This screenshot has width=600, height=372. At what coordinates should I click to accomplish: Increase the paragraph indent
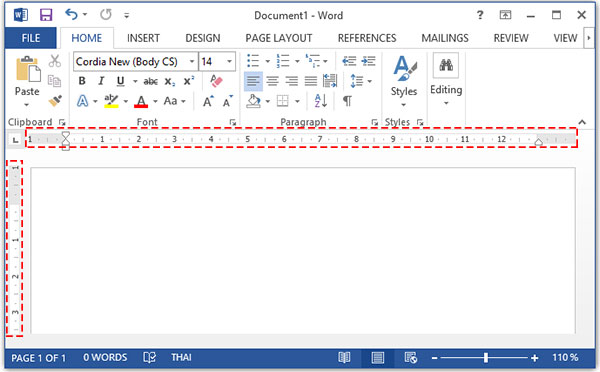pyautogui.click(x=368, y=61)
